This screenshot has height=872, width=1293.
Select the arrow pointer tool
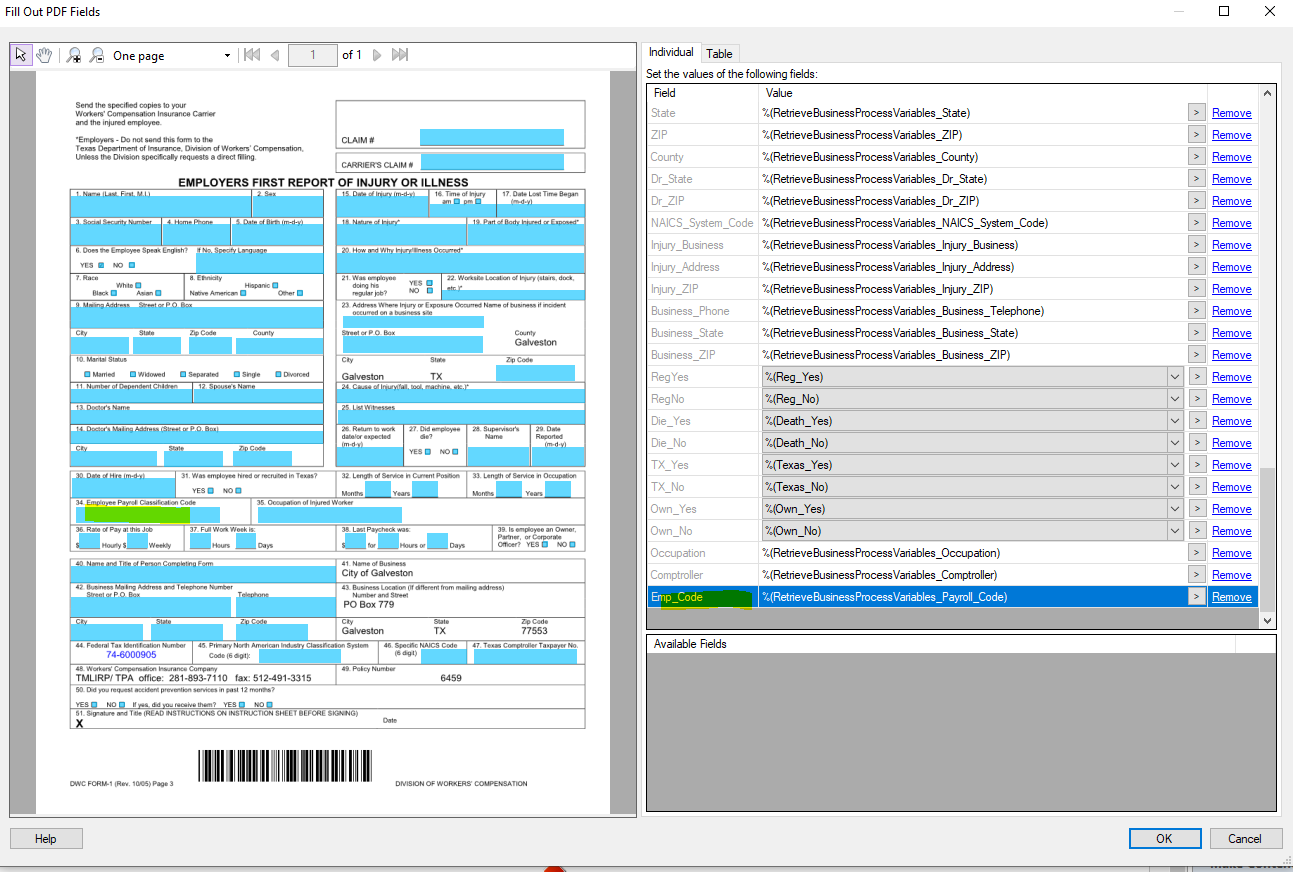[x=21, y=55]
